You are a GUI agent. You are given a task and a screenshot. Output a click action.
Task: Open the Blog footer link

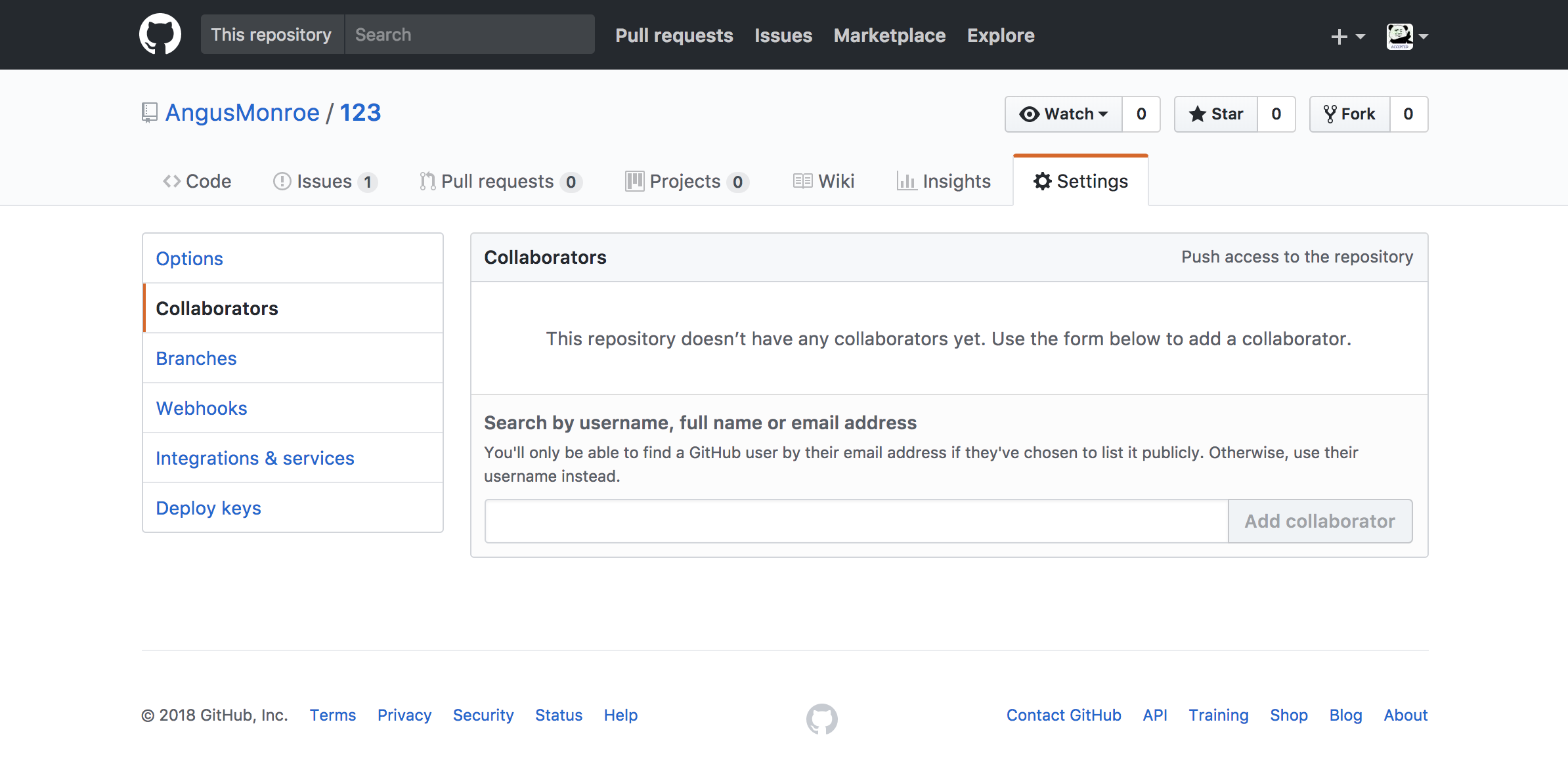pyautogui.click(x=1346, y=715)
